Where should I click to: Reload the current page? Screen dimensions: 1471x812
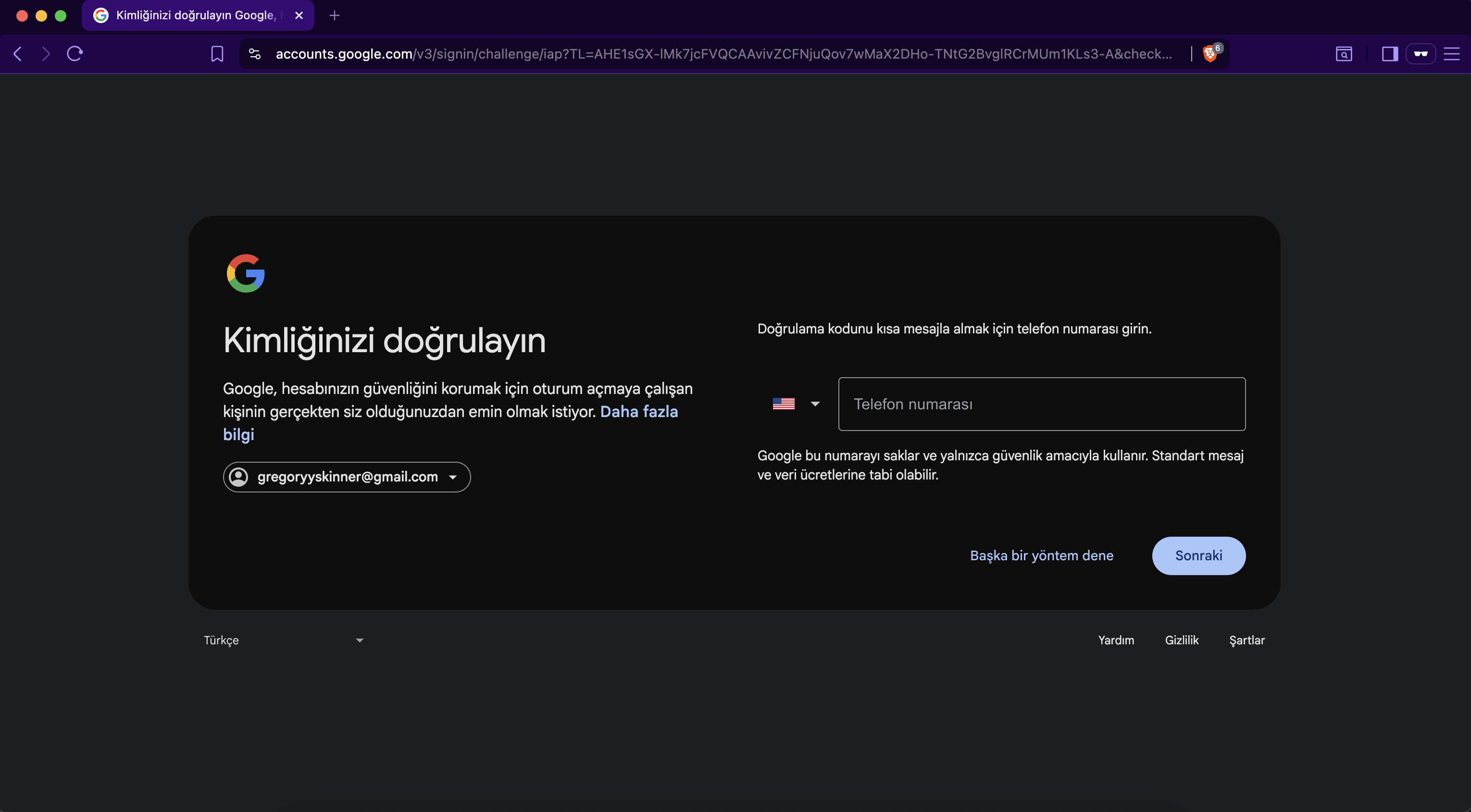click(75, 54)
